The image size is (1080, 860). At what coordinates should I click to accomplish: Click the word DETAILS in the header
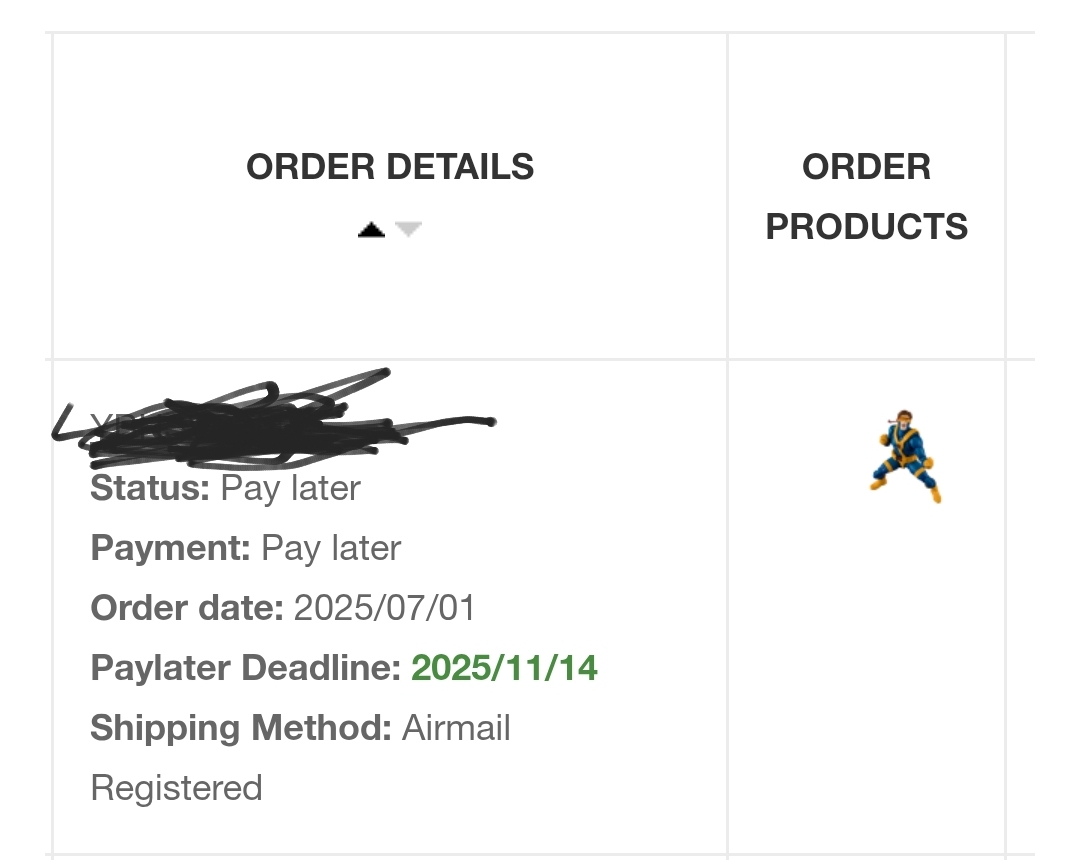(x=460, y=167)
